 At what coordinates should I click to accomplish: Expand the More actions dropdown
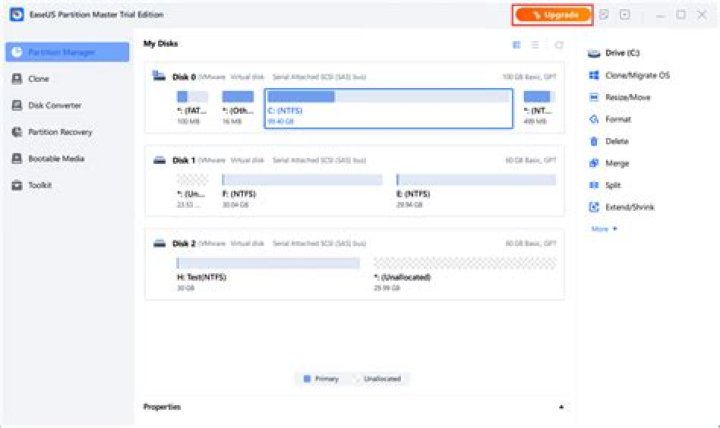coord(604,229)
